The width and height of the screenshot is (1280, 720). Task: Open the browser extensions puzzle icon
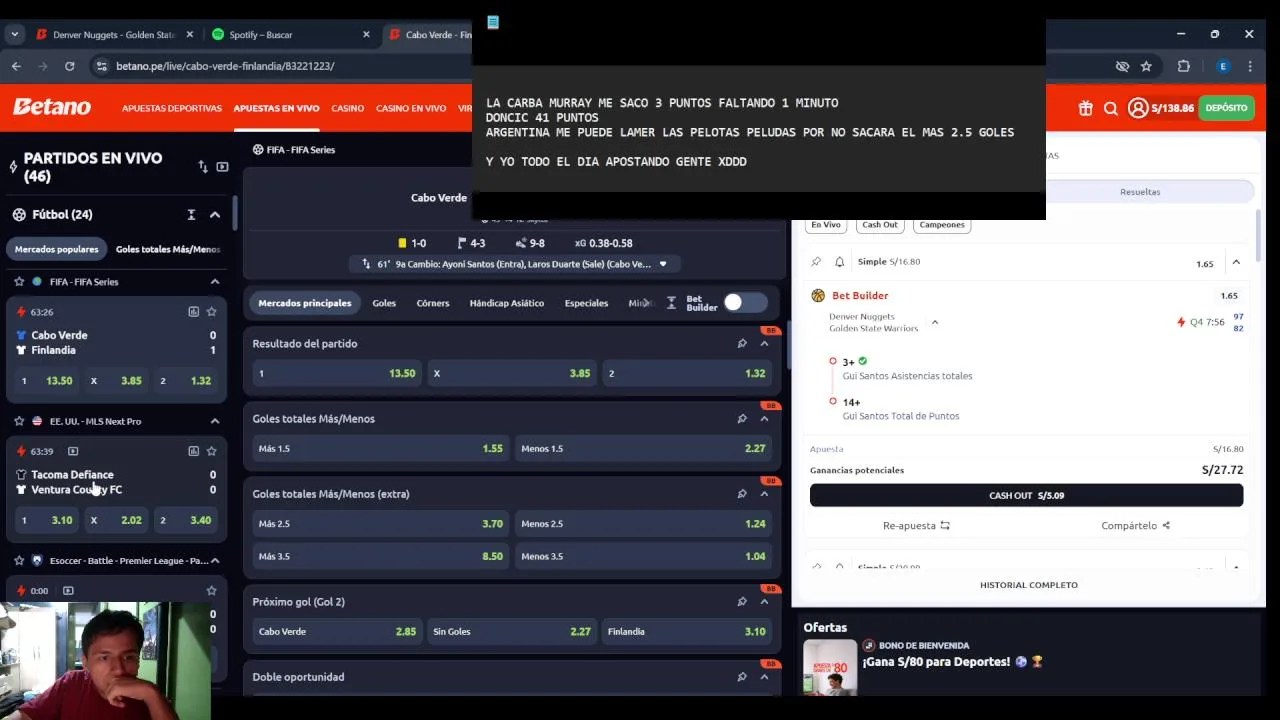1184,66
